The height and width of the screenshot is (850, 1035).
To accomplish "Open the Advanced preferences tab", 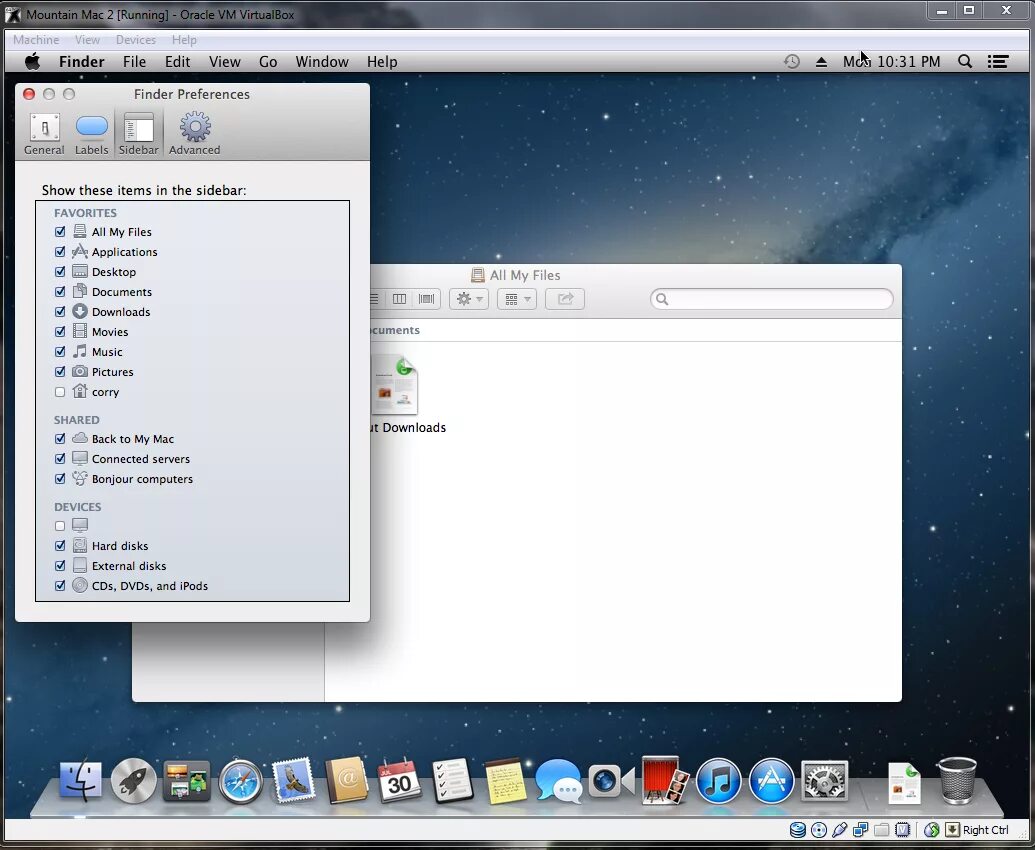I will click(195, 134).
